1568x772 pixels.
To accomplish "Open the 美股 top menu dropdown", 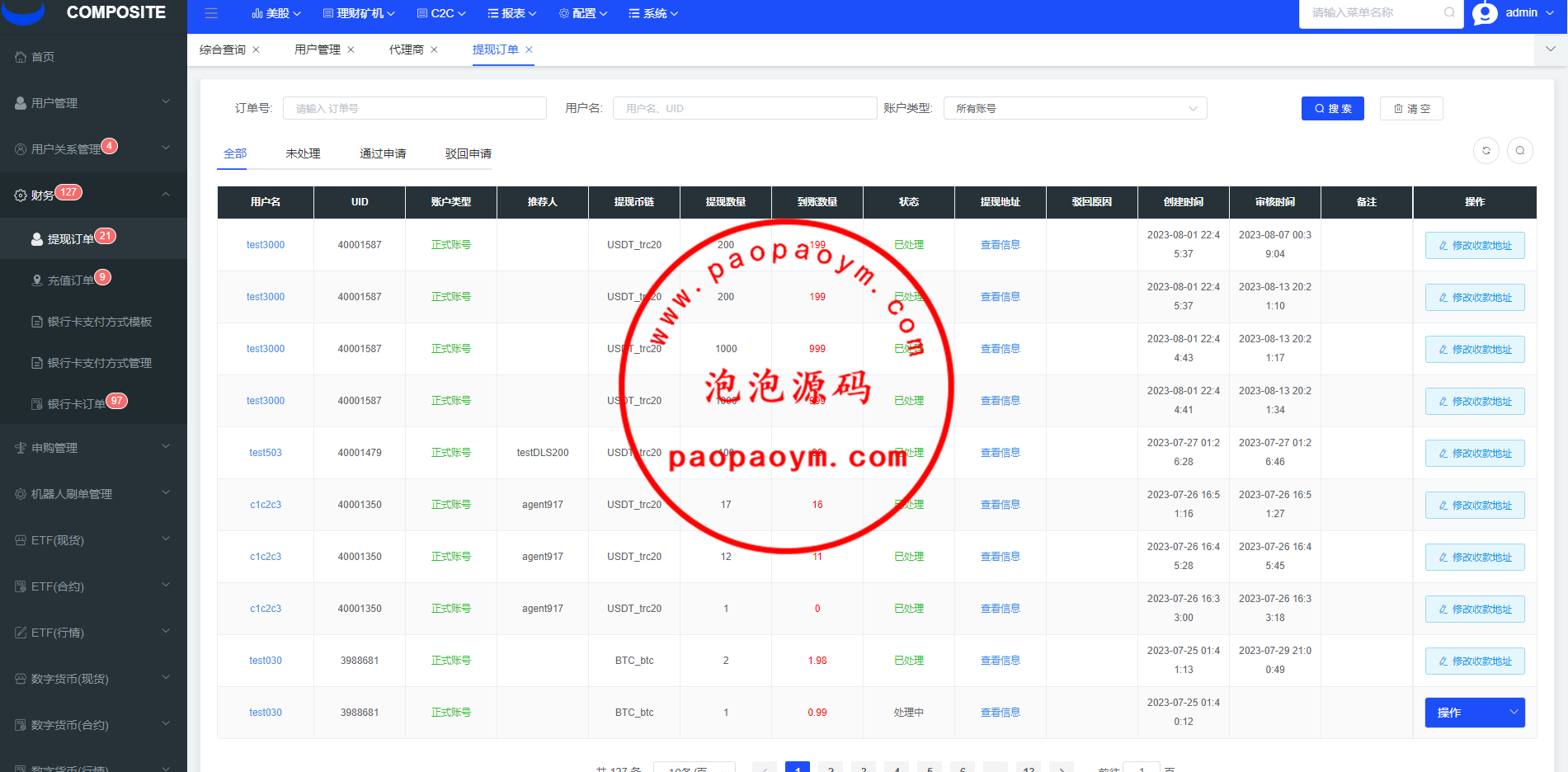I will [x=276, y=13].
